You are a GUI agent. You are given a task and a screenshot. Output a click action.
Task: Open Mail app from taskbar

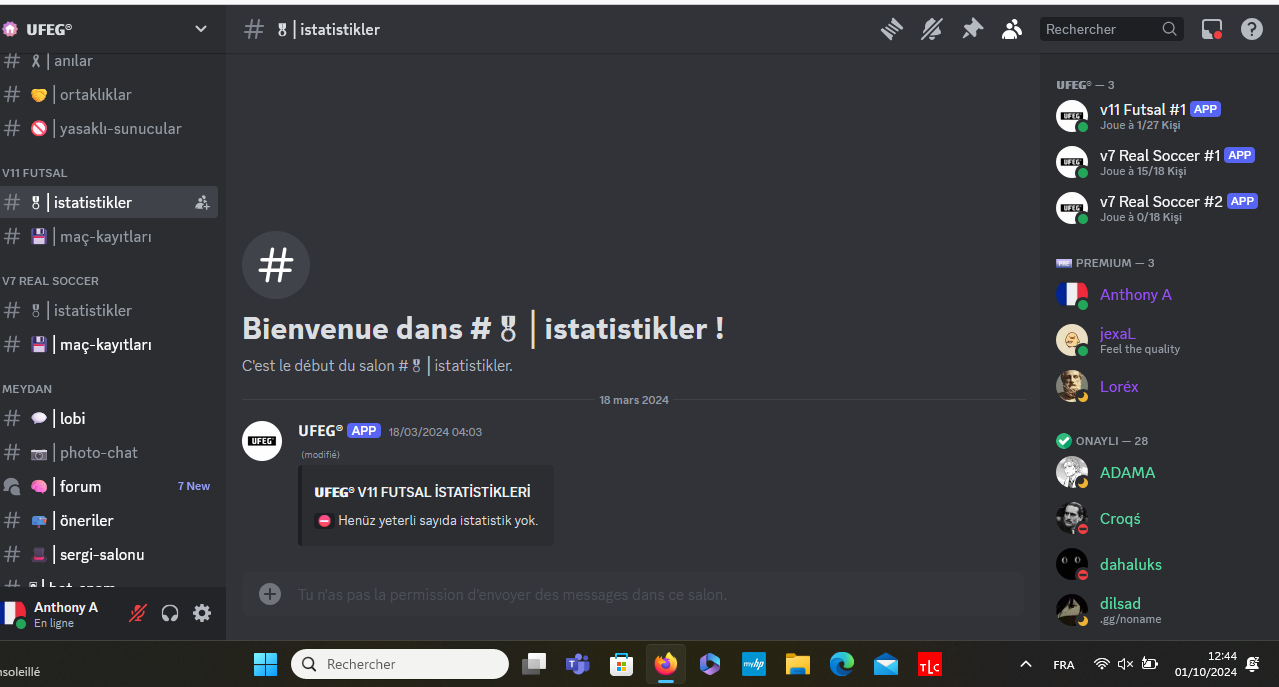pyautogui.click(x=886, y=664)
